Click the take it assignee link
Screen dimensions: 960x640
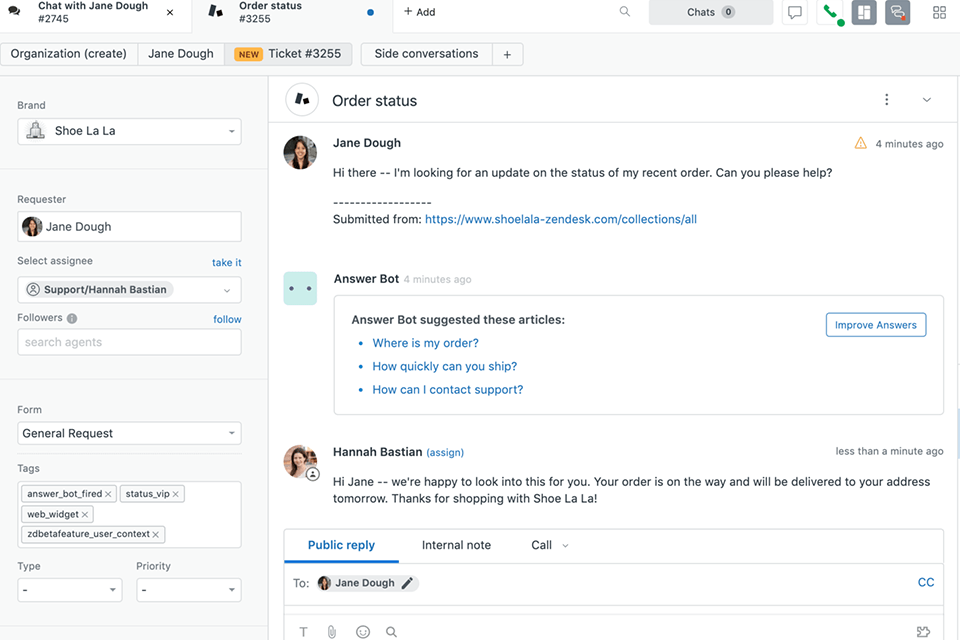tap(226, 262)
